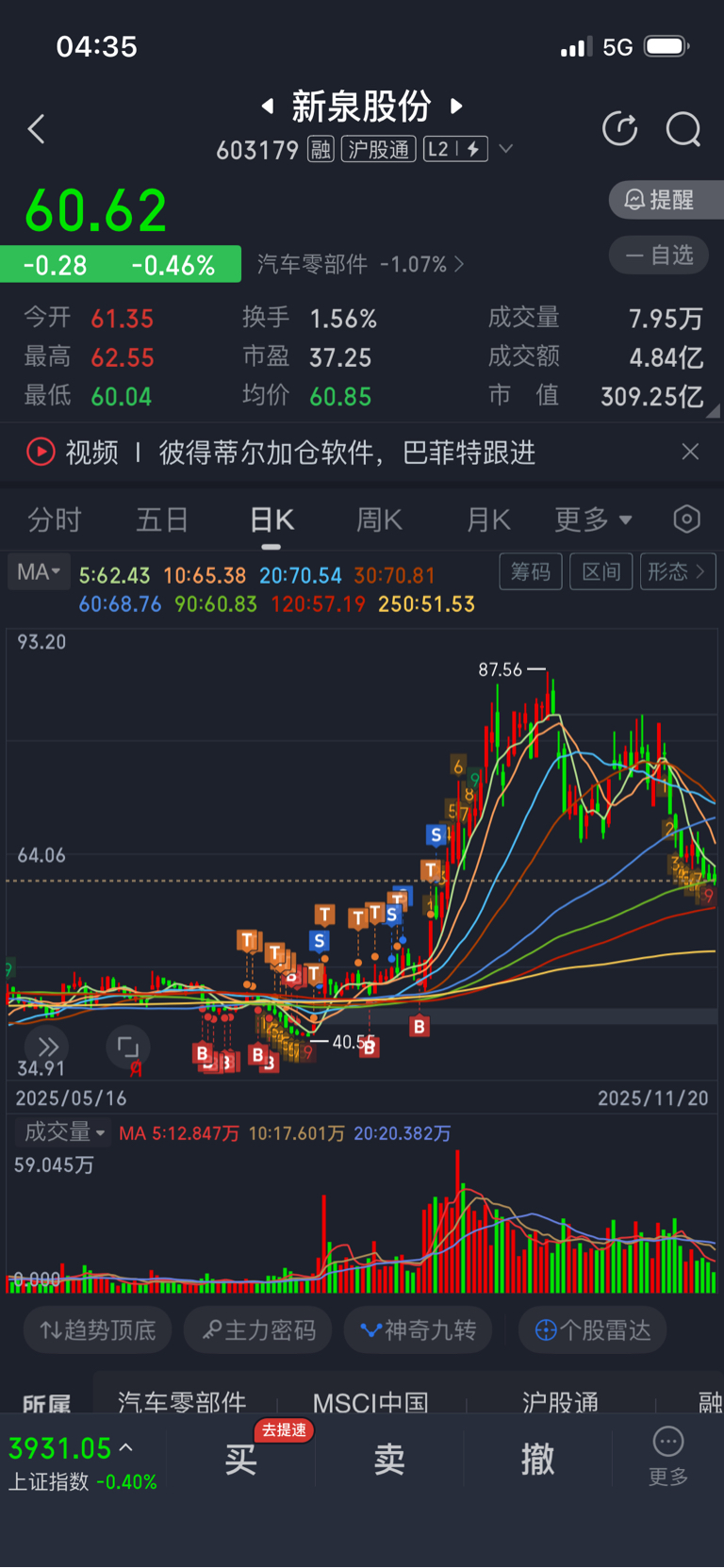Open headline 彼得蒂尔加仓软件,巴菲特跟进

point(347,453)
